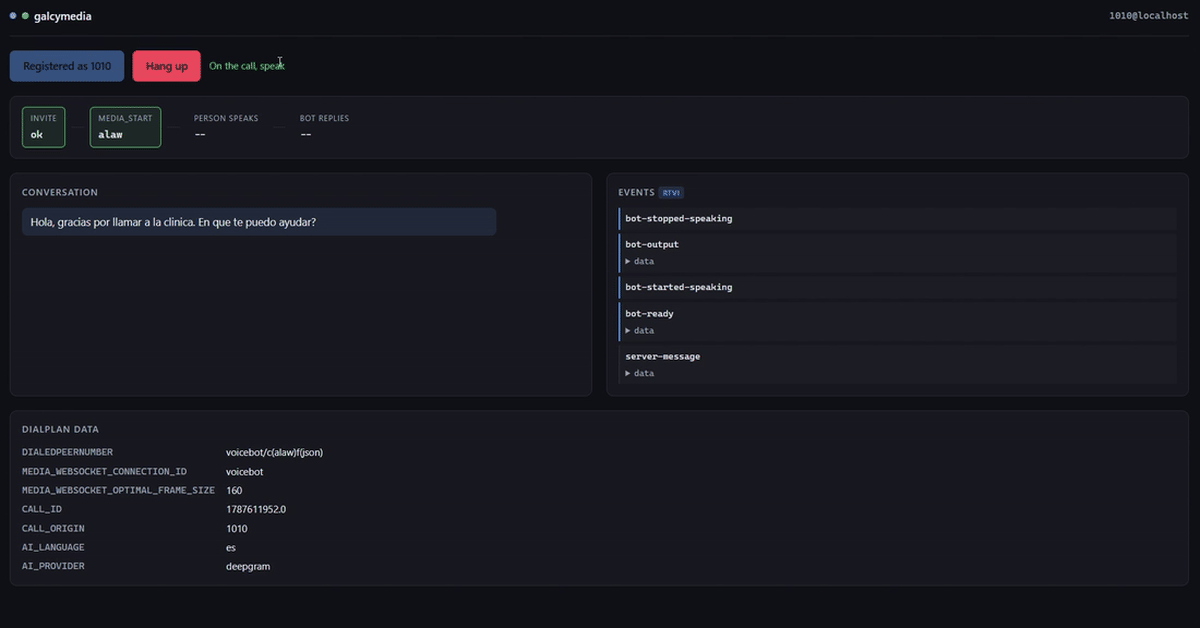Click the MEDIA_WEBSOCKET_CONNECTION_ID label

[104, 471]
